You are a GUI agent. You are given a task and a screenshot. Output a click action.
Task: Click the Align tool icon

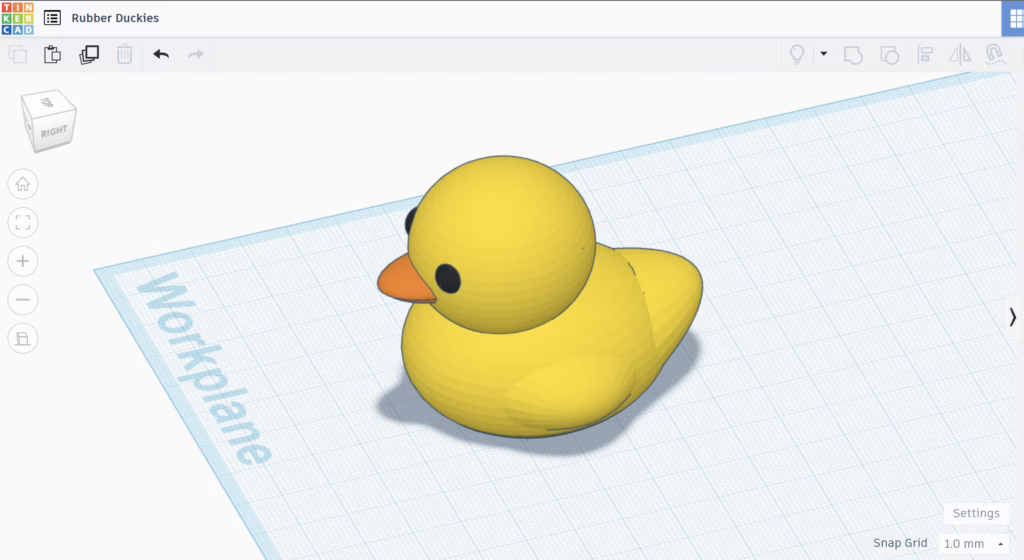[x=925, y=54]
